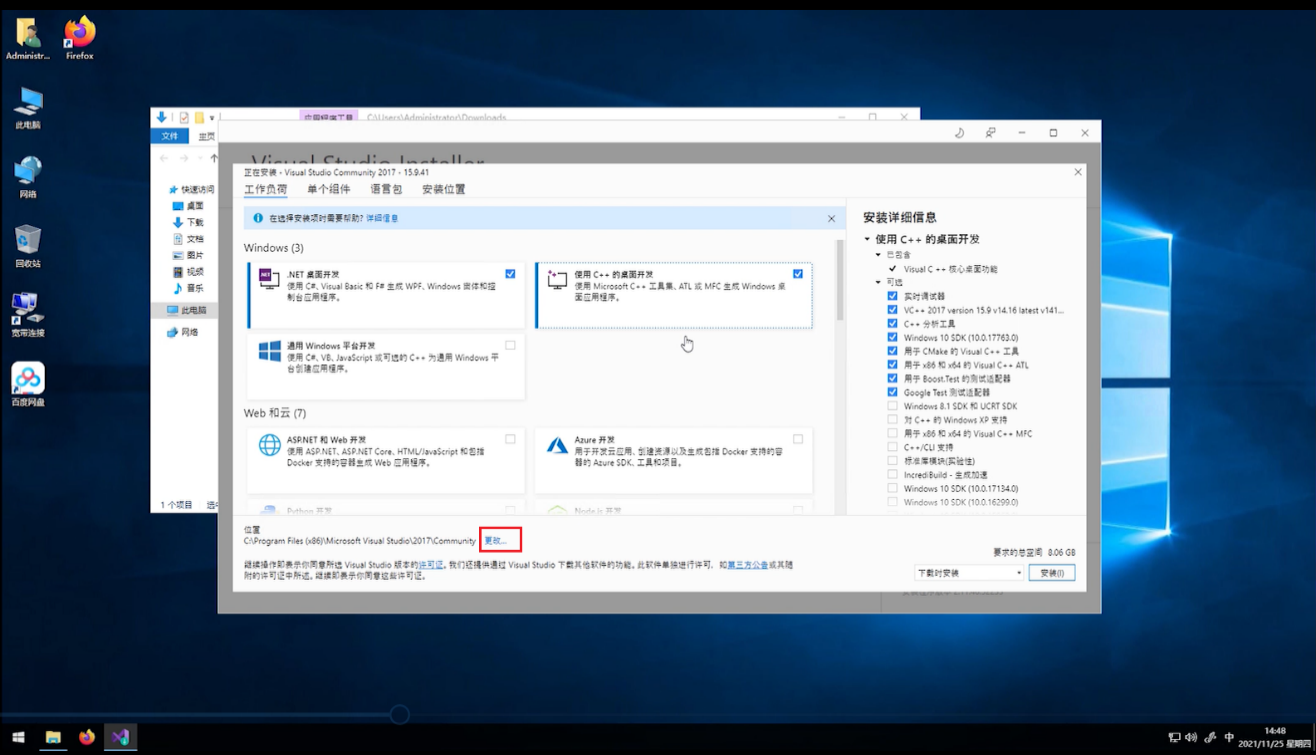Image resolution: width=1316 pixels, height=755 pixels.
Task: Open File Explorer from the taskbar
Action: click(53, 738)
